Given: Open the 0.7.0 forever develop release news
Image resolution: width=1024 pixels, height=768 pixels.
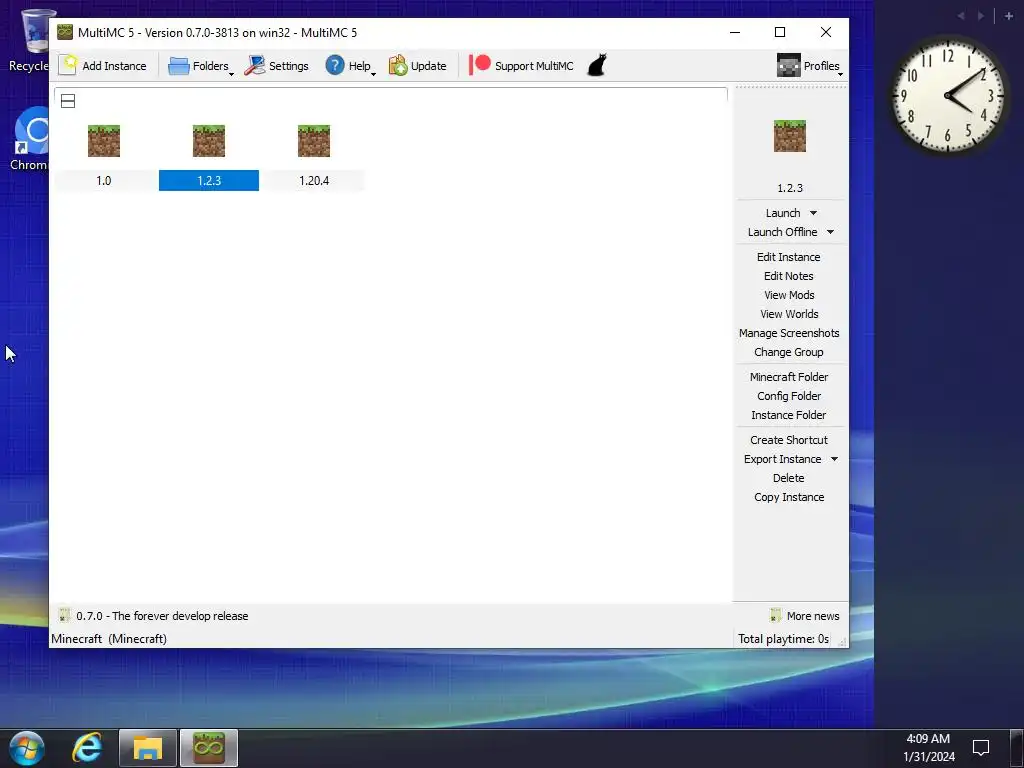Looking at the screenshot, I should (162, 616).
